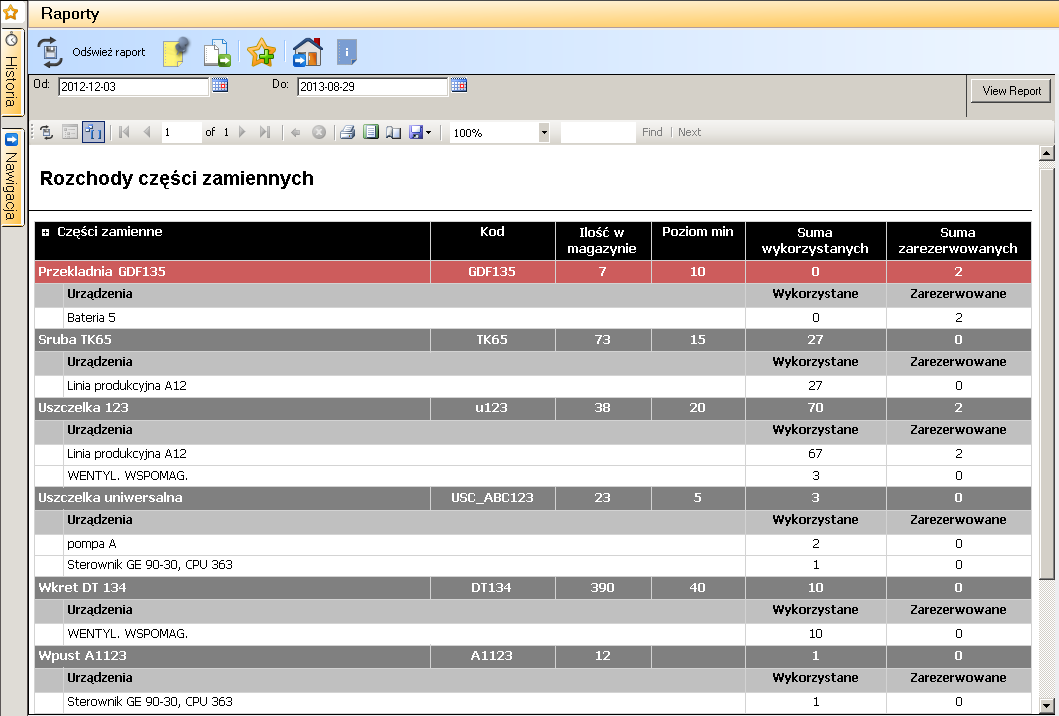Screen dimensions: 1059x716
Task: Click the Suma zarezerwowanych column header
Action: point(958,240)
